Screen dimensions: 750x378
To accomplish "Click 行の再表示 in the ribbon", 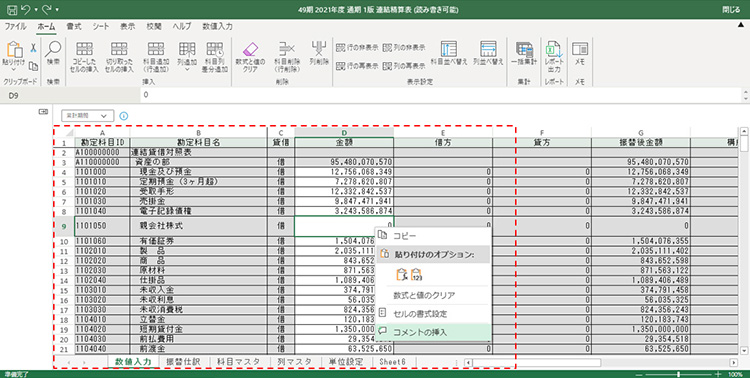I will [357, 66].
